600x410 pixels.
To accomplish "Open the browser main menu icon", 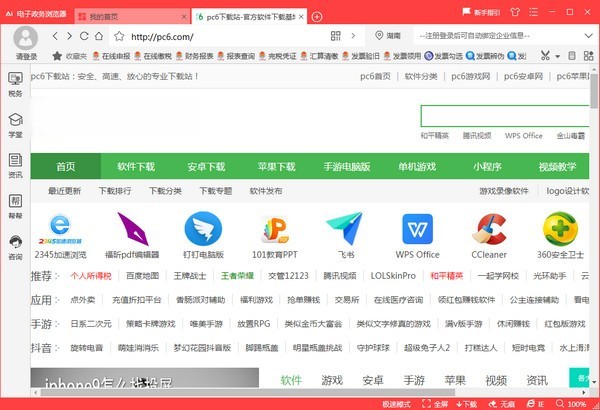I will coord(533,12).
